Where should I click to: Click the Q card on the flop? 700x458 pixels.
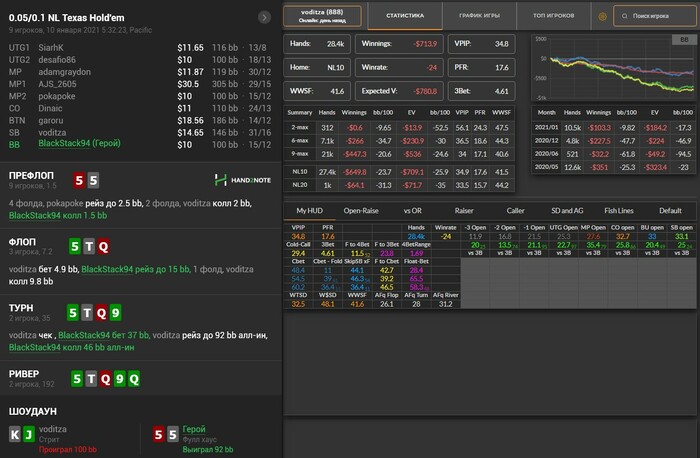[103, 246]
